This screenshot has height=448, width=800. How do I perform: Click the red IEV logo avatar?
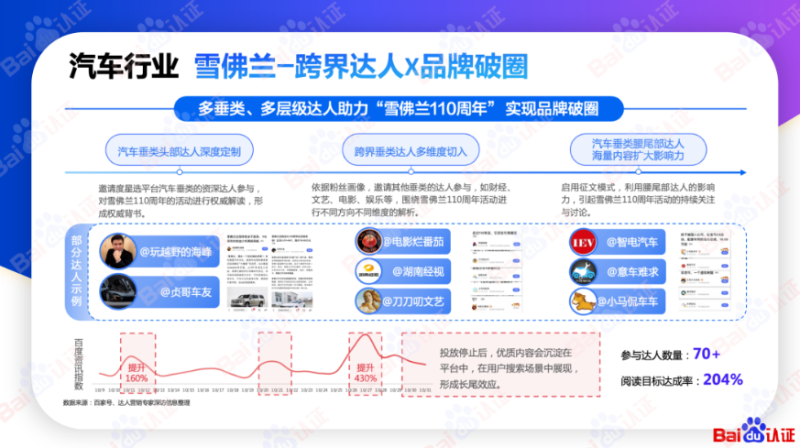(583, 242)
